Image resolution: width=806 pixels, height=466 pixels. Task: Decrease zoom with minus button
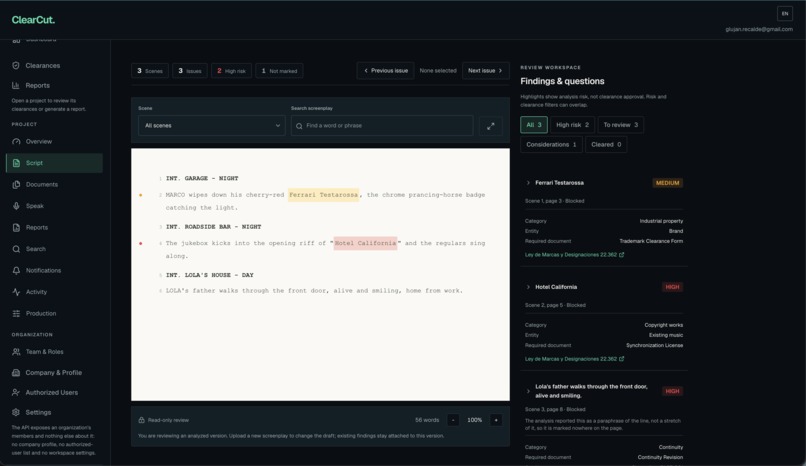tap(453, 420)
